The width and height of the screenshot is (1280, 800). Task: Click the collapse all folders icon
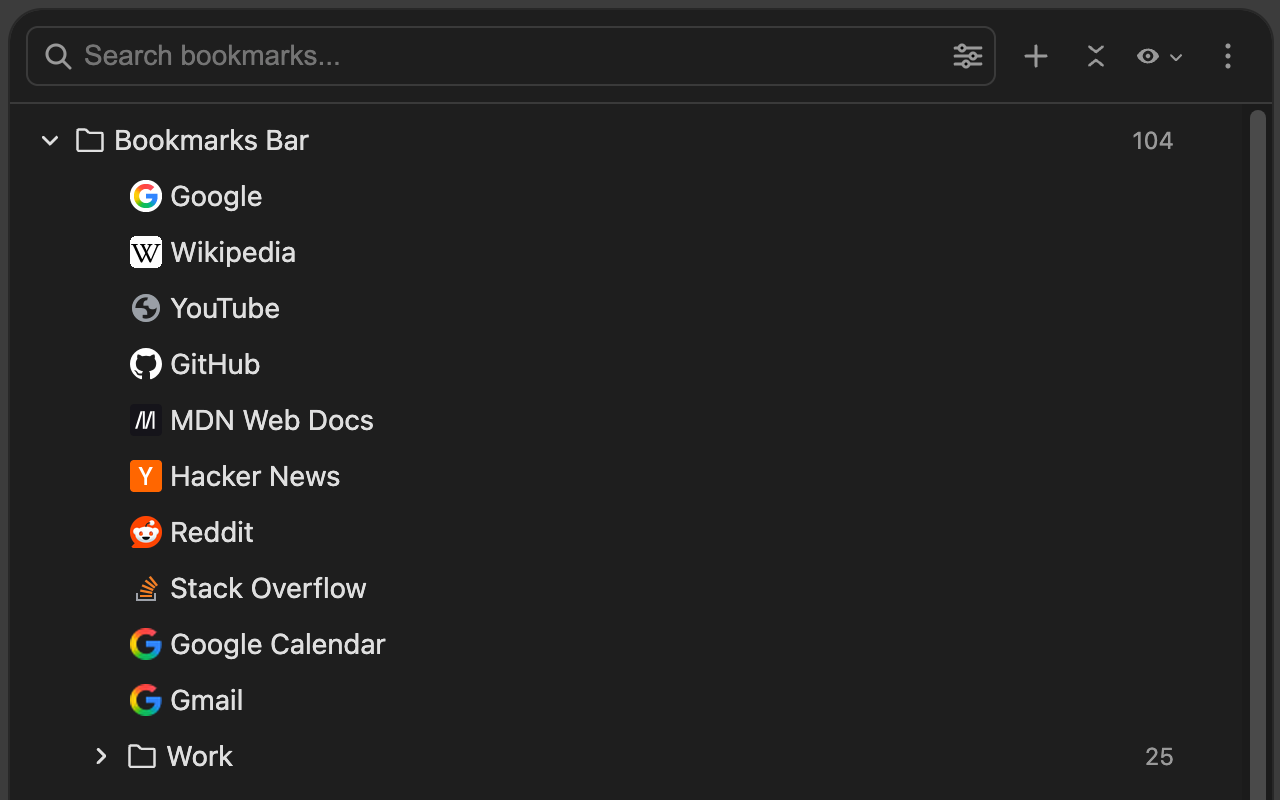point(1096,56)
